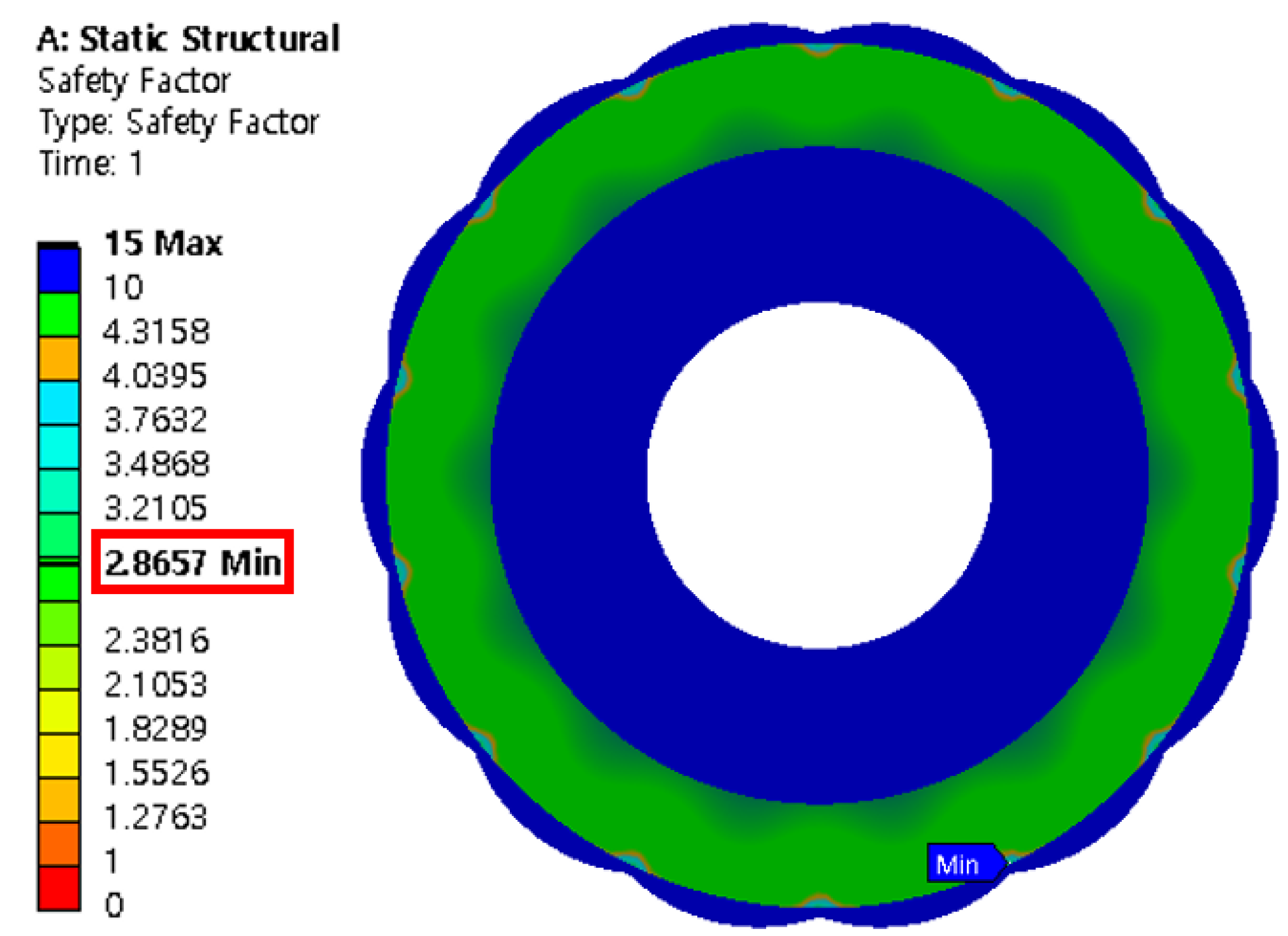The height and width of the screenshot is (936, 1288).
Task: Click the legend value 0 at bottom
Action: [x=114, y=906]
